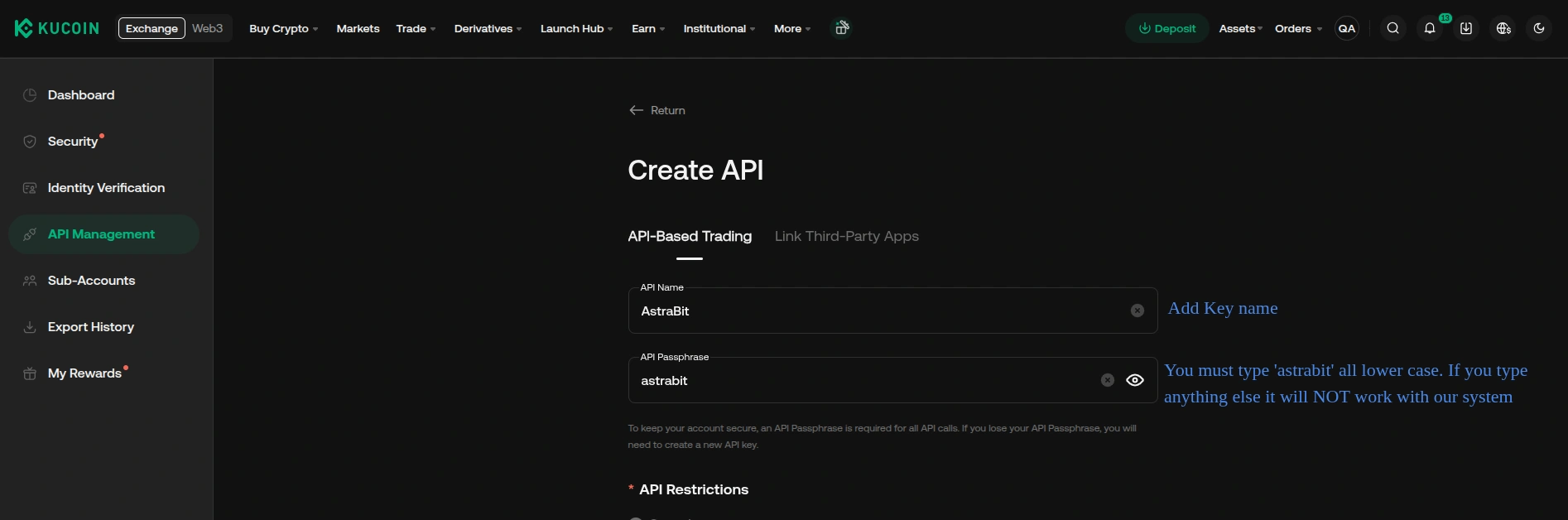
Task: Toggle dark mode moon icon
Action: point(1539,28)
